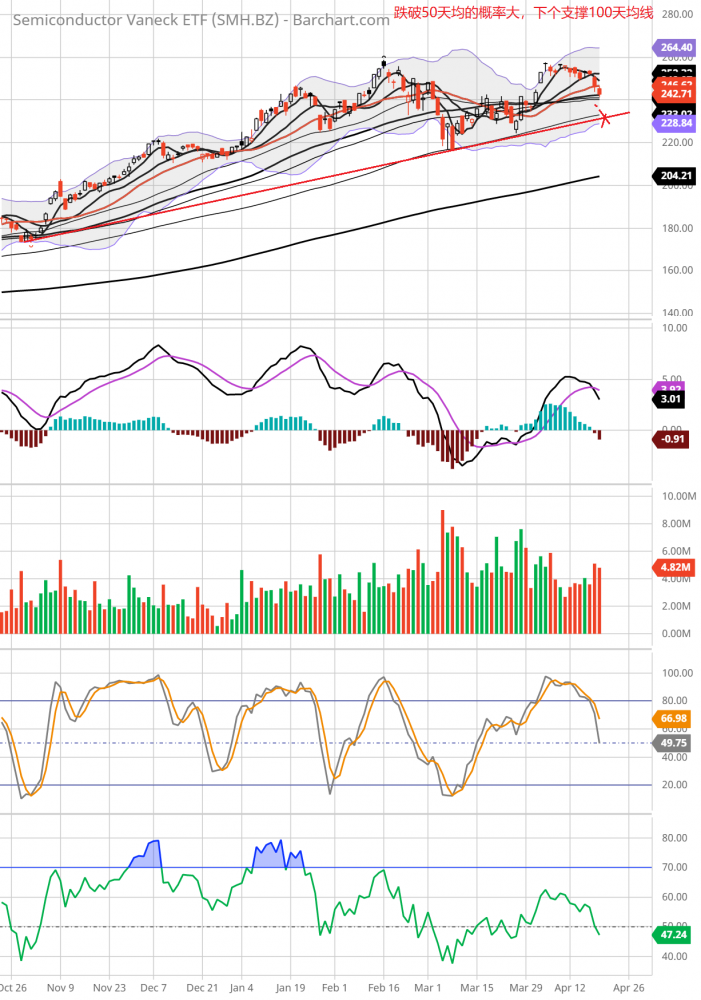
Task: Click the red X marker on trendline
Action: pyautogui.click(x=604, y=120)
